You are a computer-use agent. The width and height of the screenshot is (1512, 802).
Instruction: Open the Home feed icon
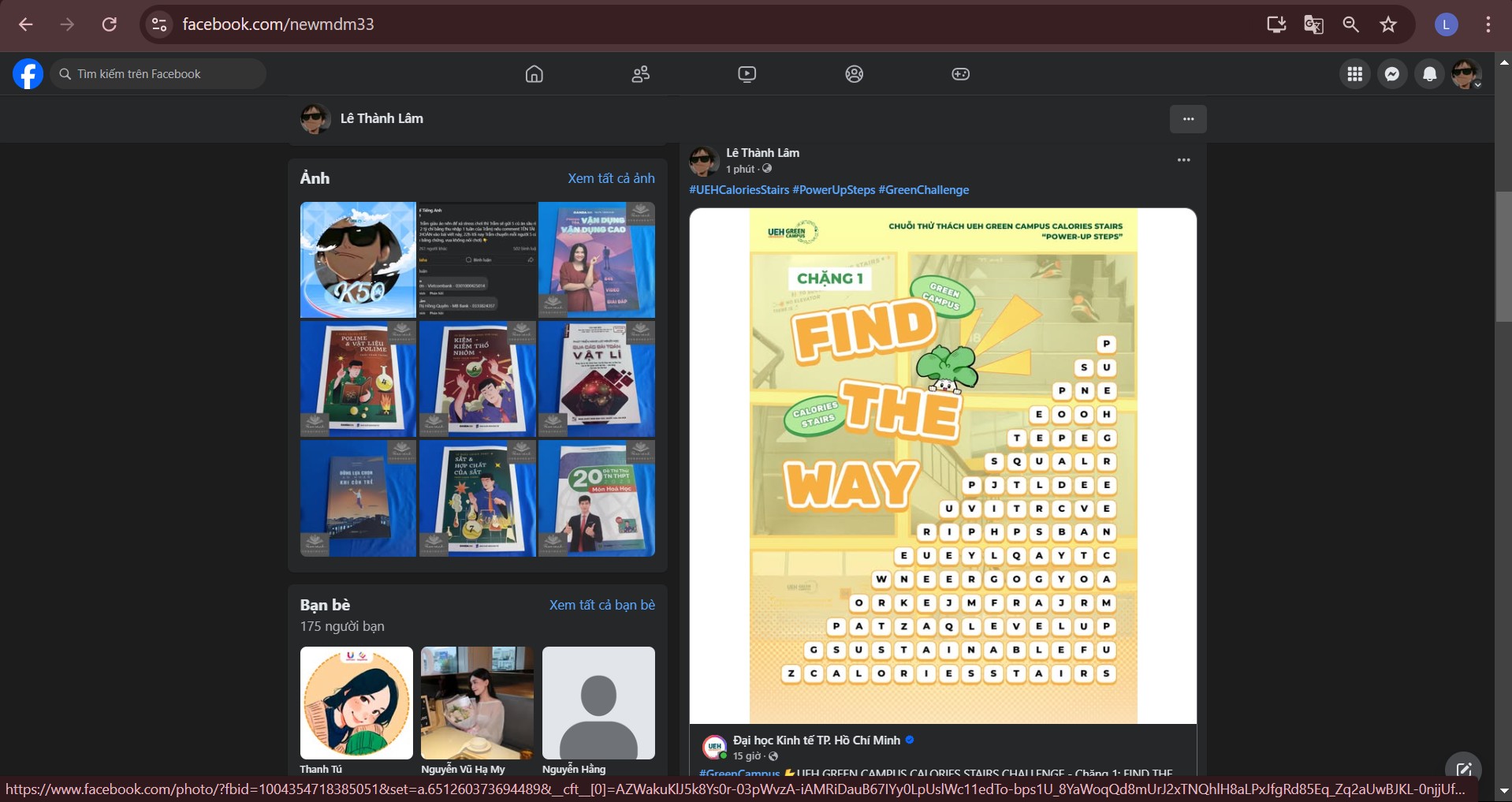point(534,74)
